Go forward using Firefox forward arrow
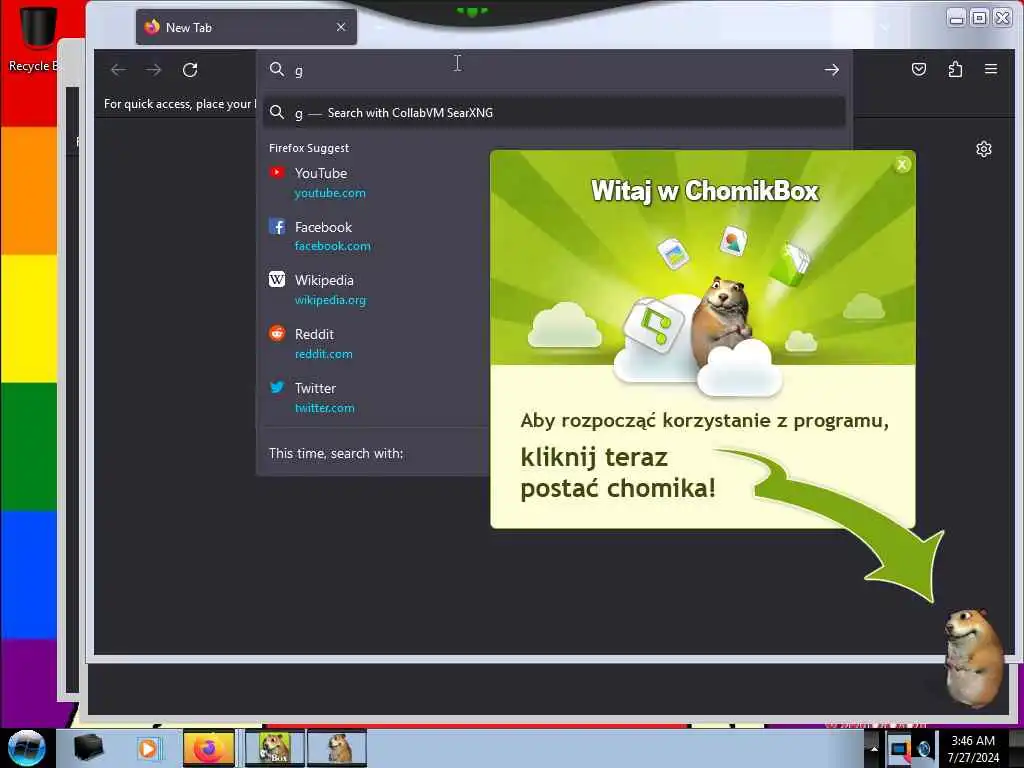The height and width of the screenshot is (768, 1024). pyautogui.click(x=154, y=70)
